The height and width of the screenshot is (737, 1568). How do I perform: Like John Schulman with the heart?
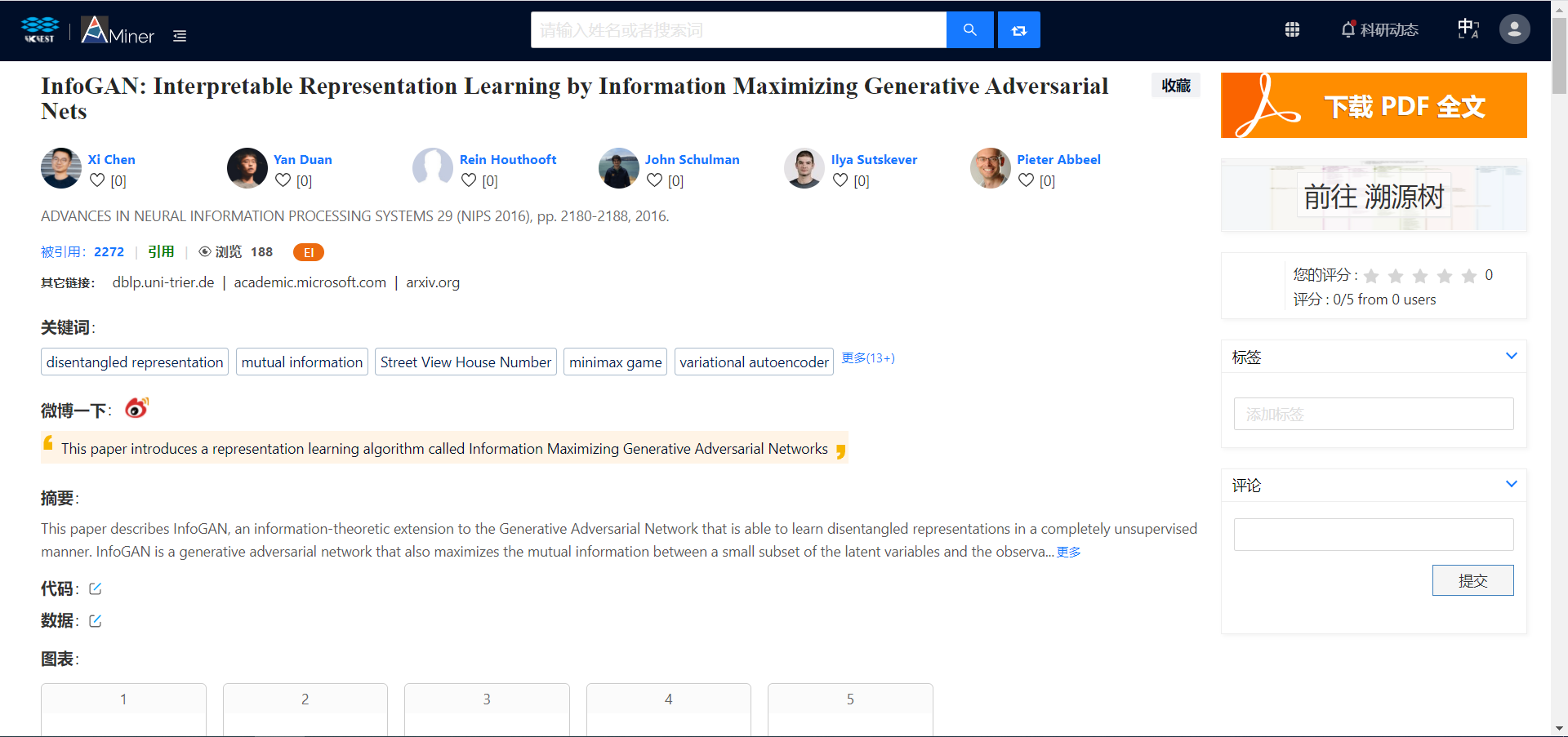click(654, 180)
